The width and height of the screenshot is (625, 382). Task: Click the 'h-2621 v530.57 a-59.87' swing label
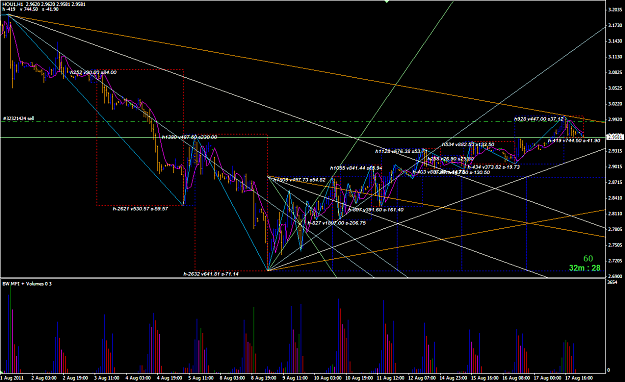click(140, 209)
